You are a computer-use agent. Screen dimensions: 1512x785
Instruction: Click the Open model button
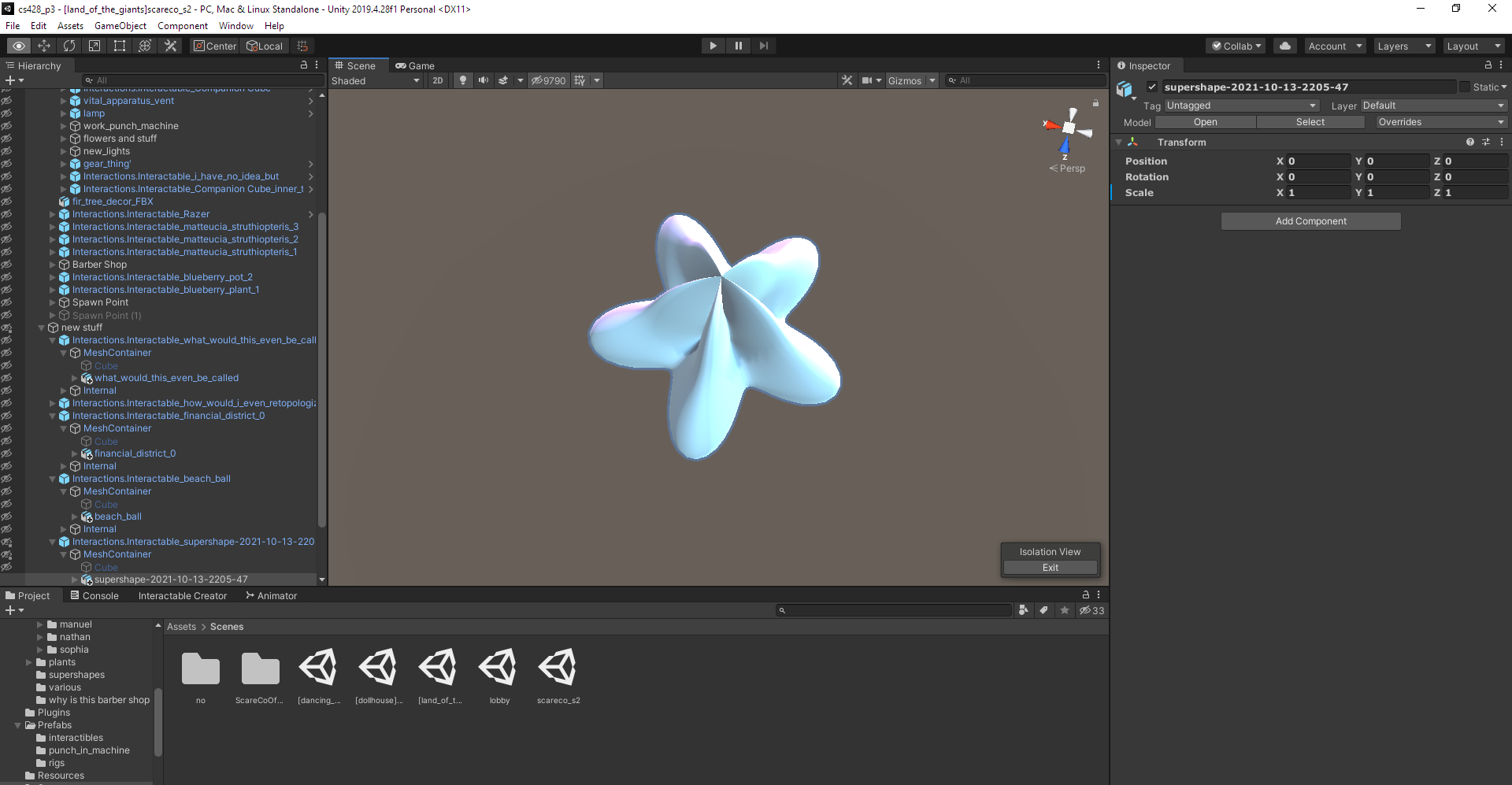click(x=1205, y=122)
